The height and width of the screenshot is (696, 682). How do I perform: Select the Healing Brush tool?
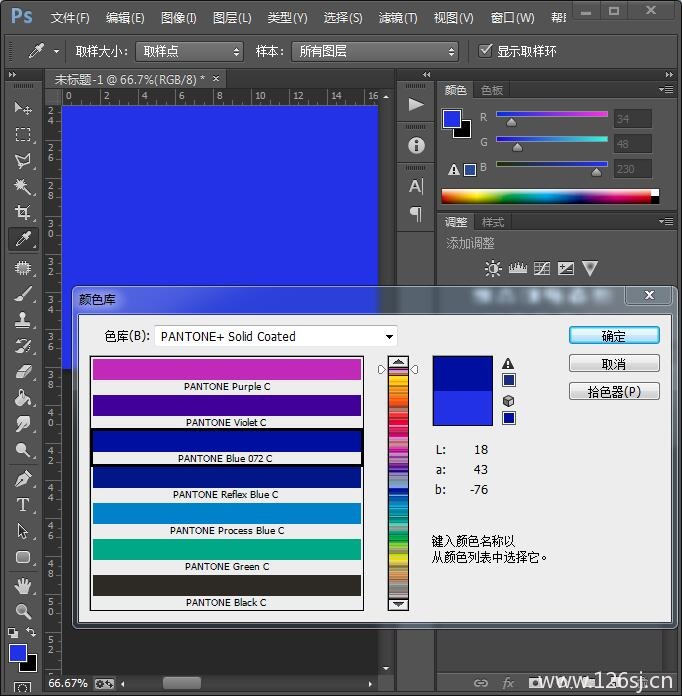[23, 267]
